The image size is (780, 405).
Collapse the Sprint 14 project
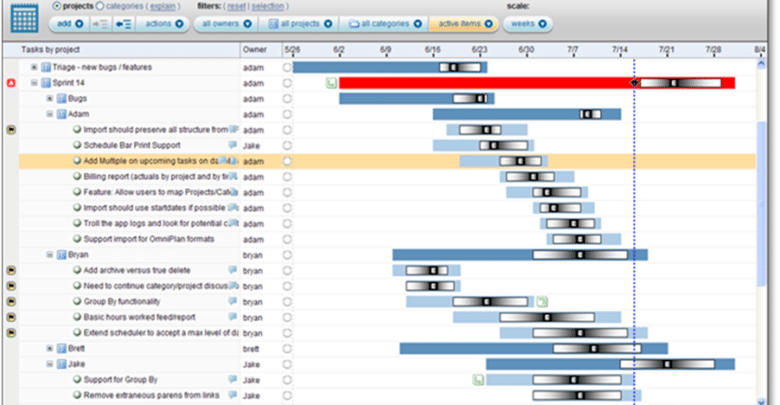pyautogui.click(x=34, y=83)
